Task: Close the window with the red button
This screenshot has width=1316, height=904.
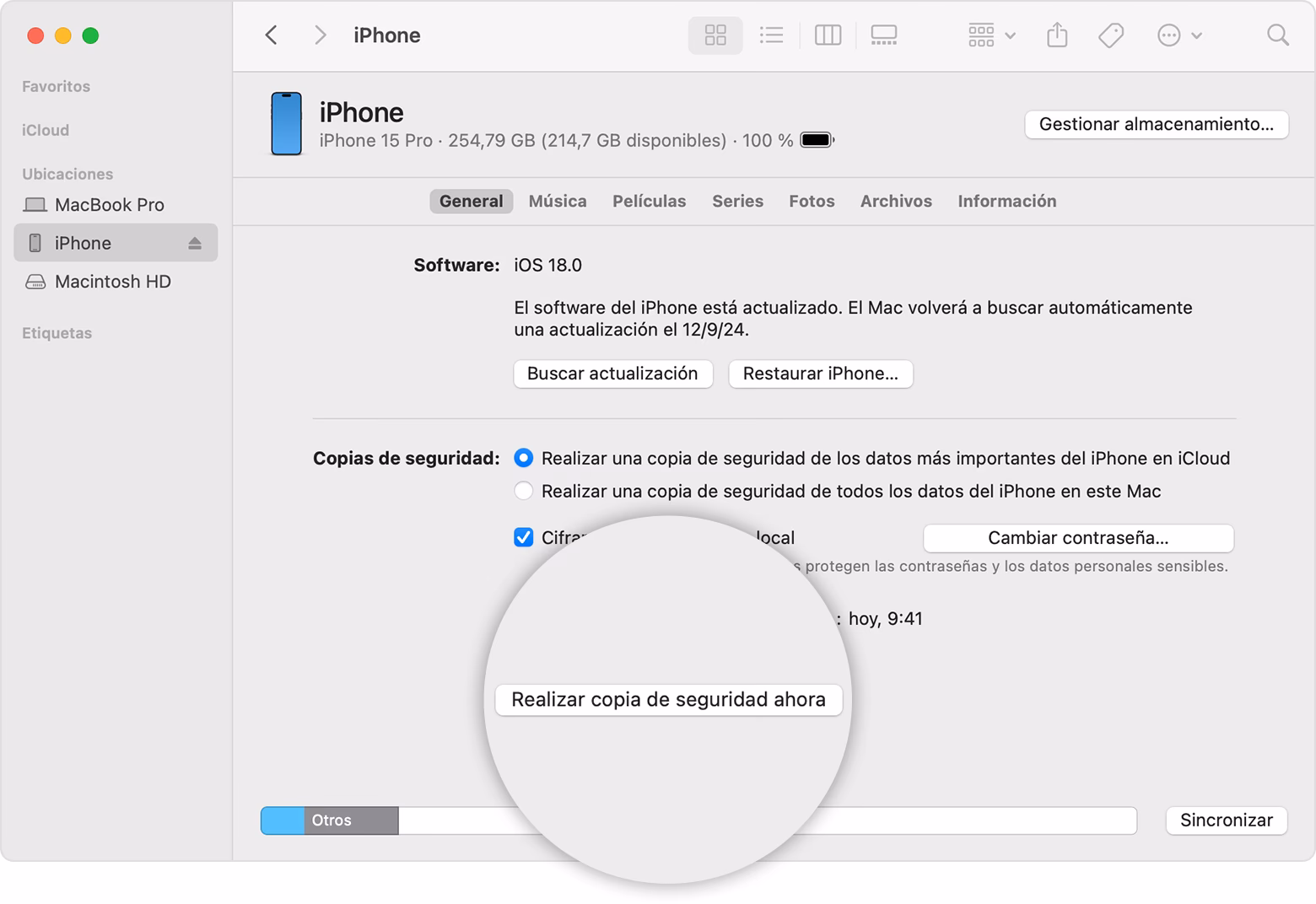Action: 35,35
